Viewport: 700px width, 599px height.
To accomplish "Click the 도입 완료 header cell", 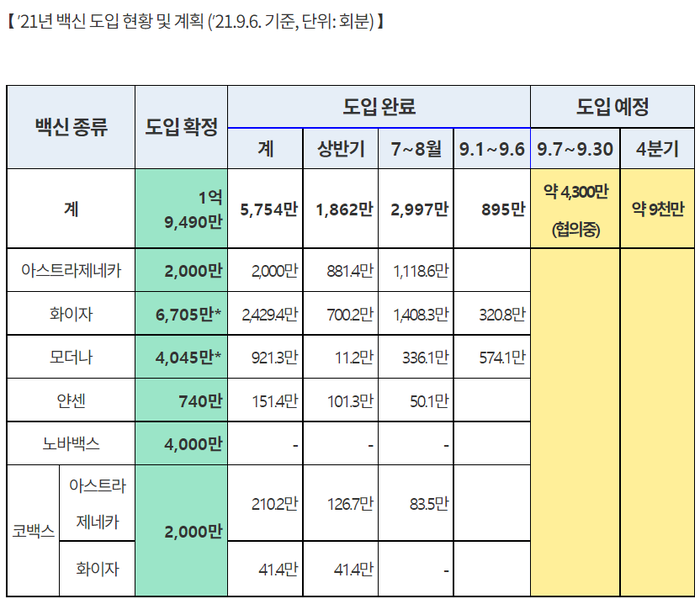I will pos(379,107).
